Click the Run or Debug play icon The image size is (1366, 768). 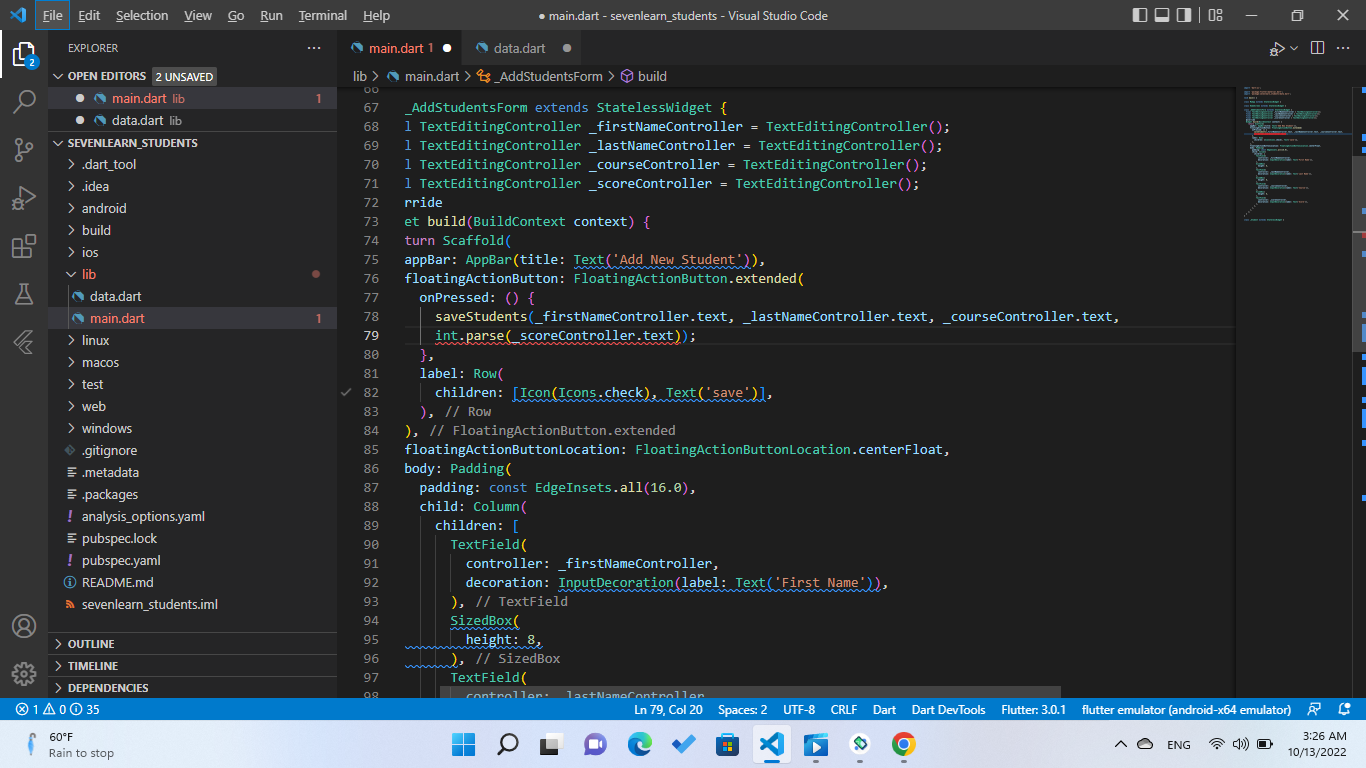[1276, 48]
